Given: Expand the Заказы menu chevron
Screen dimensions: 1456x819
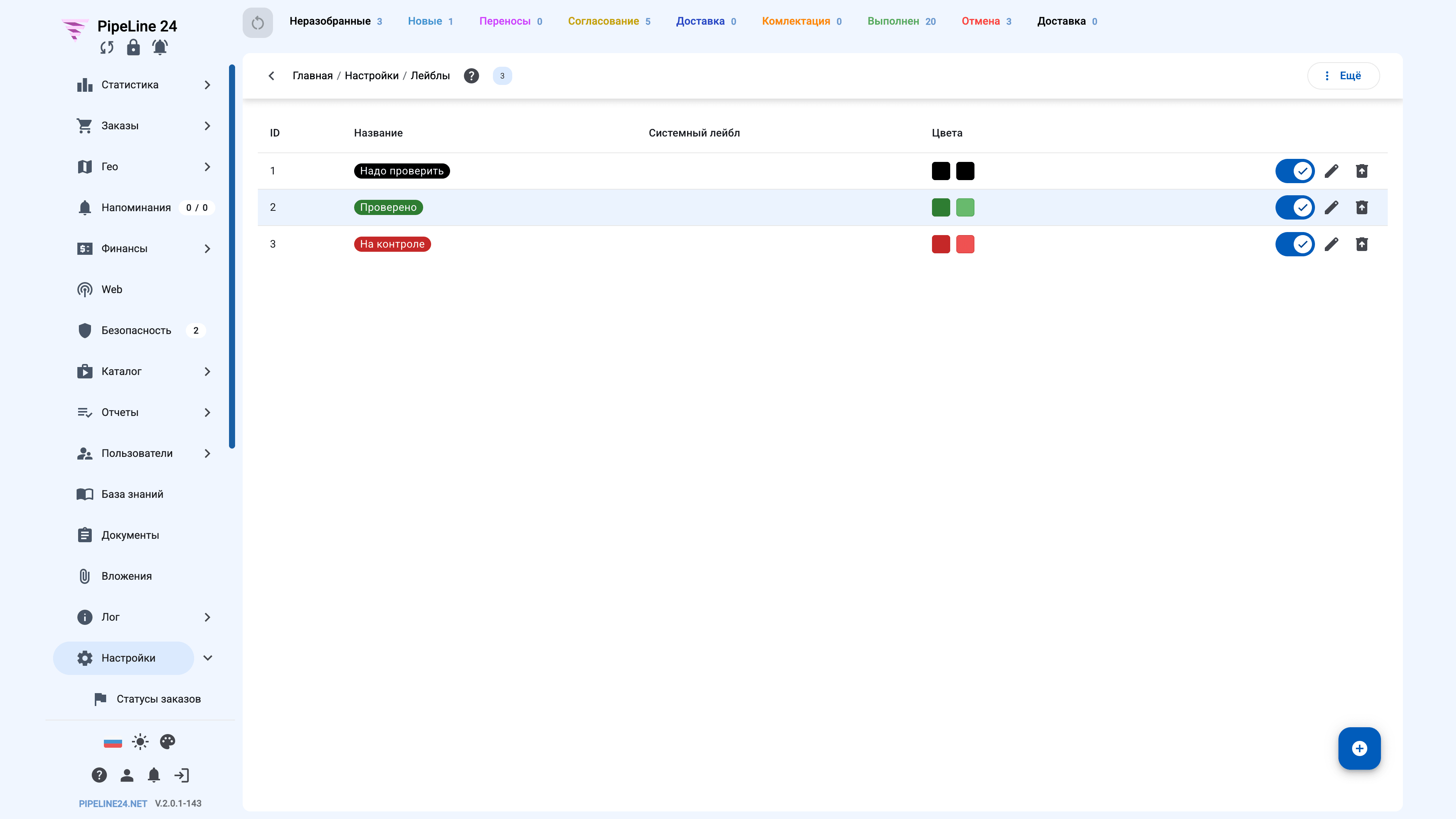Looking at the screenshot, I should click(207, 126).
